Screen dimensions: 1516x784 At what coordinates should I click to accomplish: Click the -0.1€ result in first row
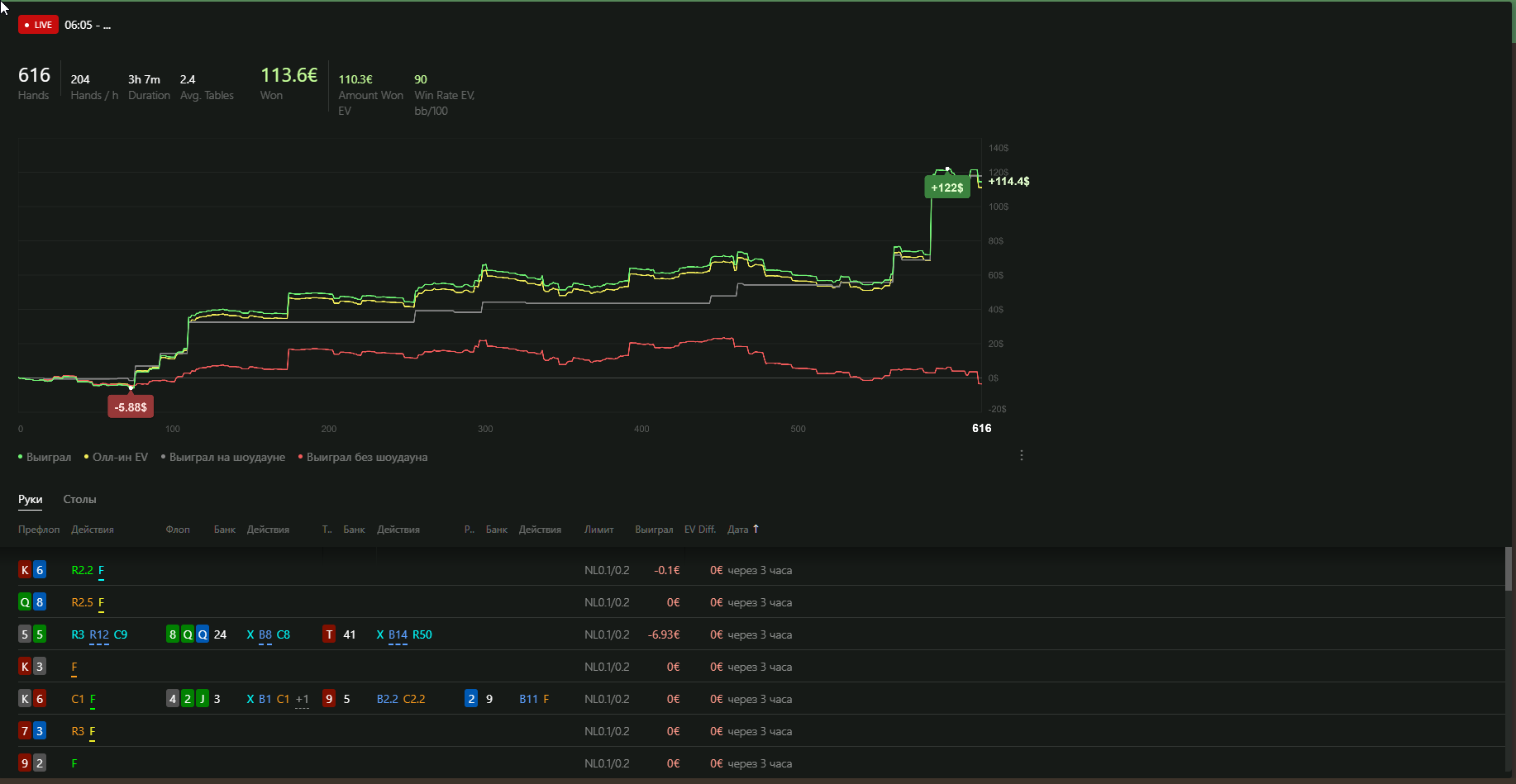click(x=667, y=570)
